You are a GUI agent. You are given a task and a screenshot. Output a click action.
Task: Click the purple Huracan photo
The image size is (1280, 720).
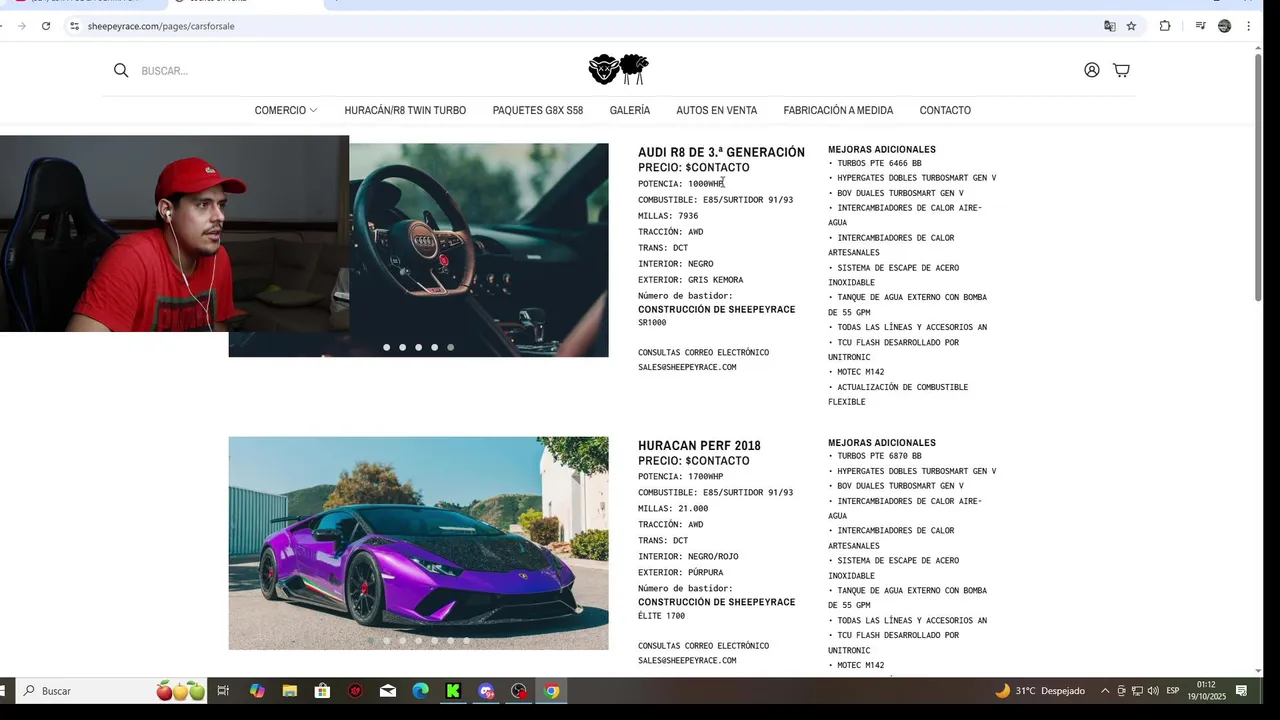(418, 543)
